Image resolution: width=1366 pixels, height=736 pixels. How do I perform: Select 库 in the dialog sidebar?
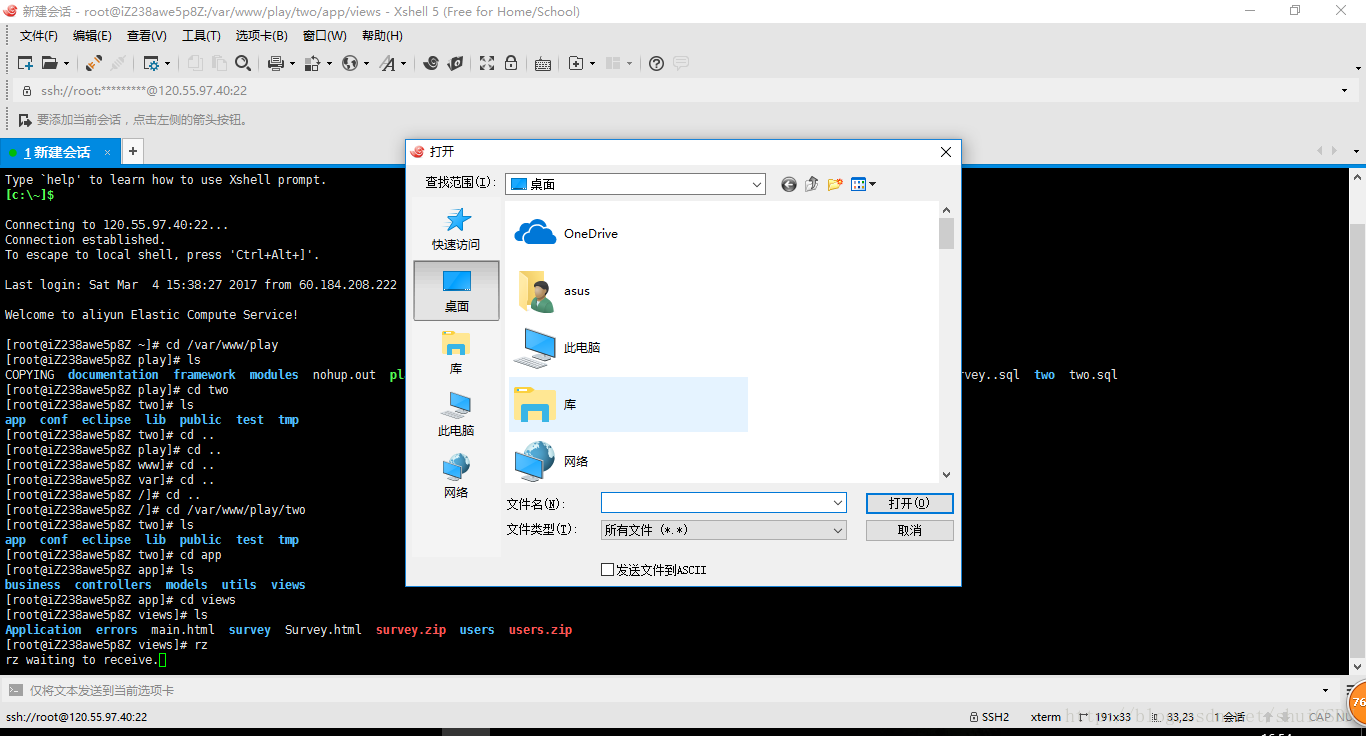456,353
